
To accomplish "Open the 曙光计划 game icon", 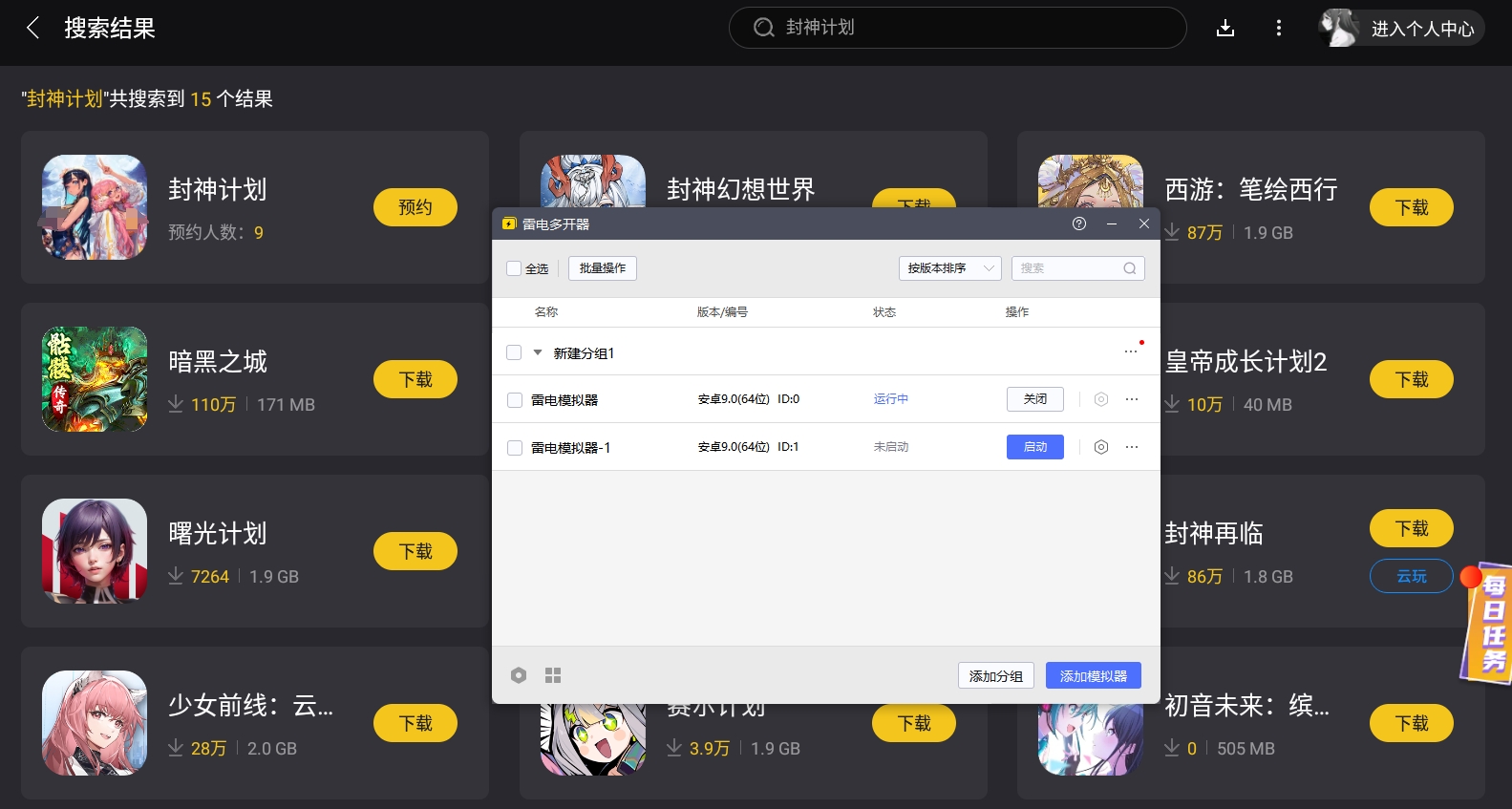I will pyautogui.click(x=95, y=551).
